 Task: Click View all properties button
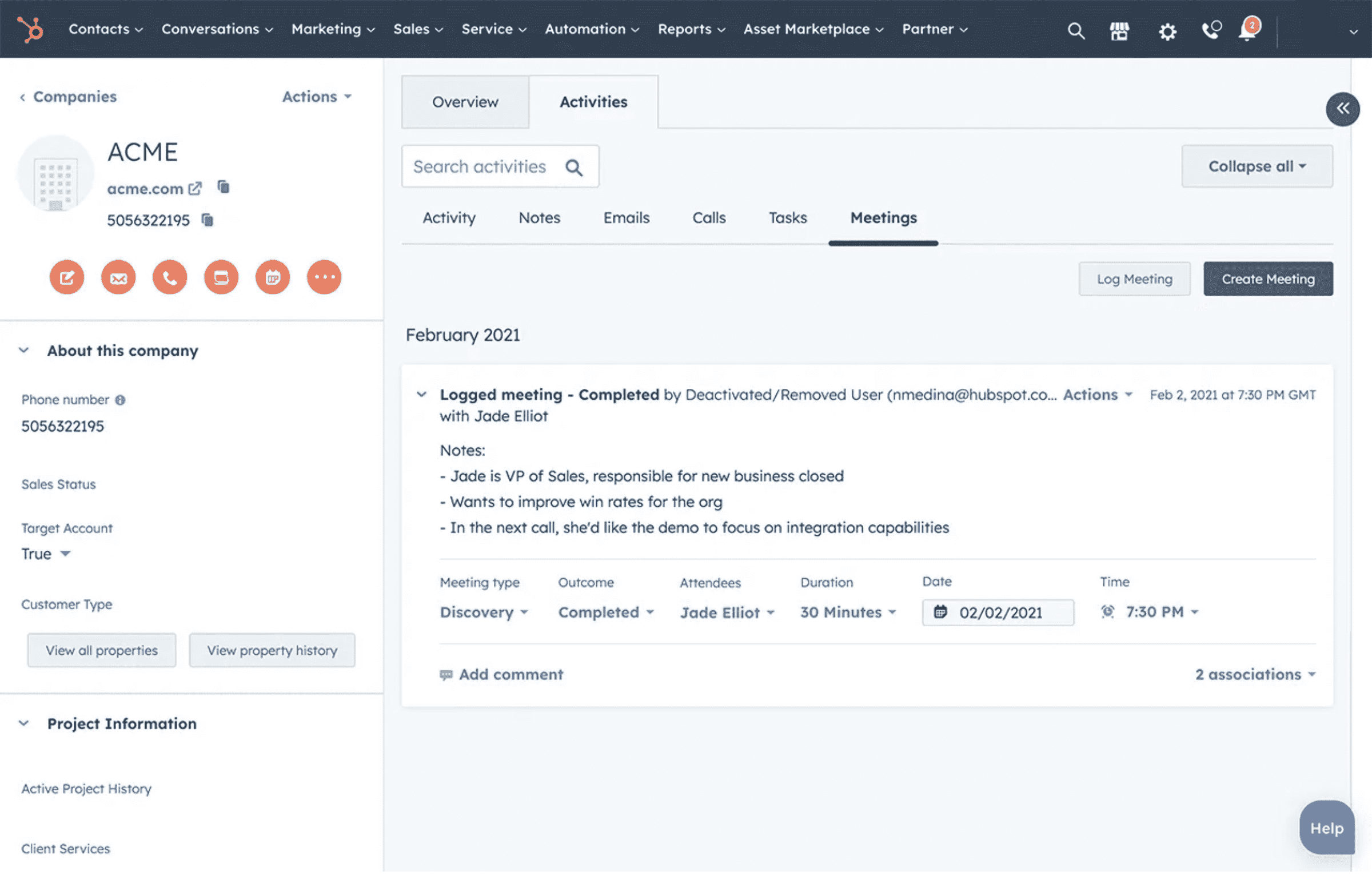click(x=101, y=650)
